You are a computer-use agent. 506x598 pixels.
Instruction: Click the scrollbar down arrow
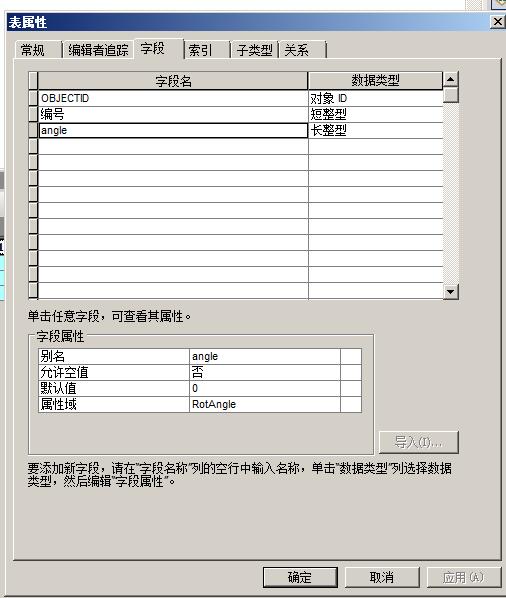point(451,292)
